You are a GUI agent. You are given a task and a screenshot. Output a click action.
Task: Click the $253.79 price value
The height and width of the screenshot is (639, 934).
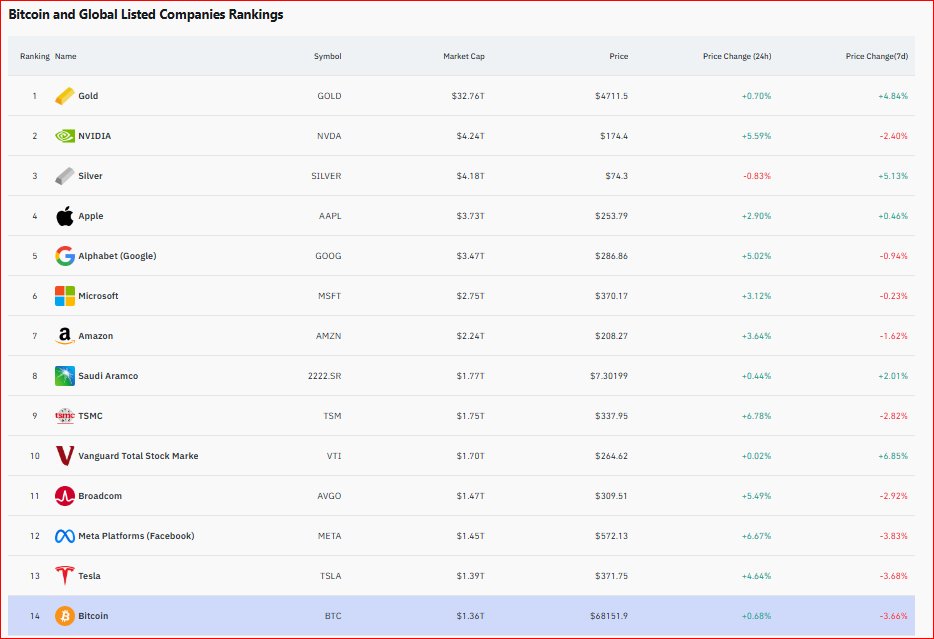(611, 216)
